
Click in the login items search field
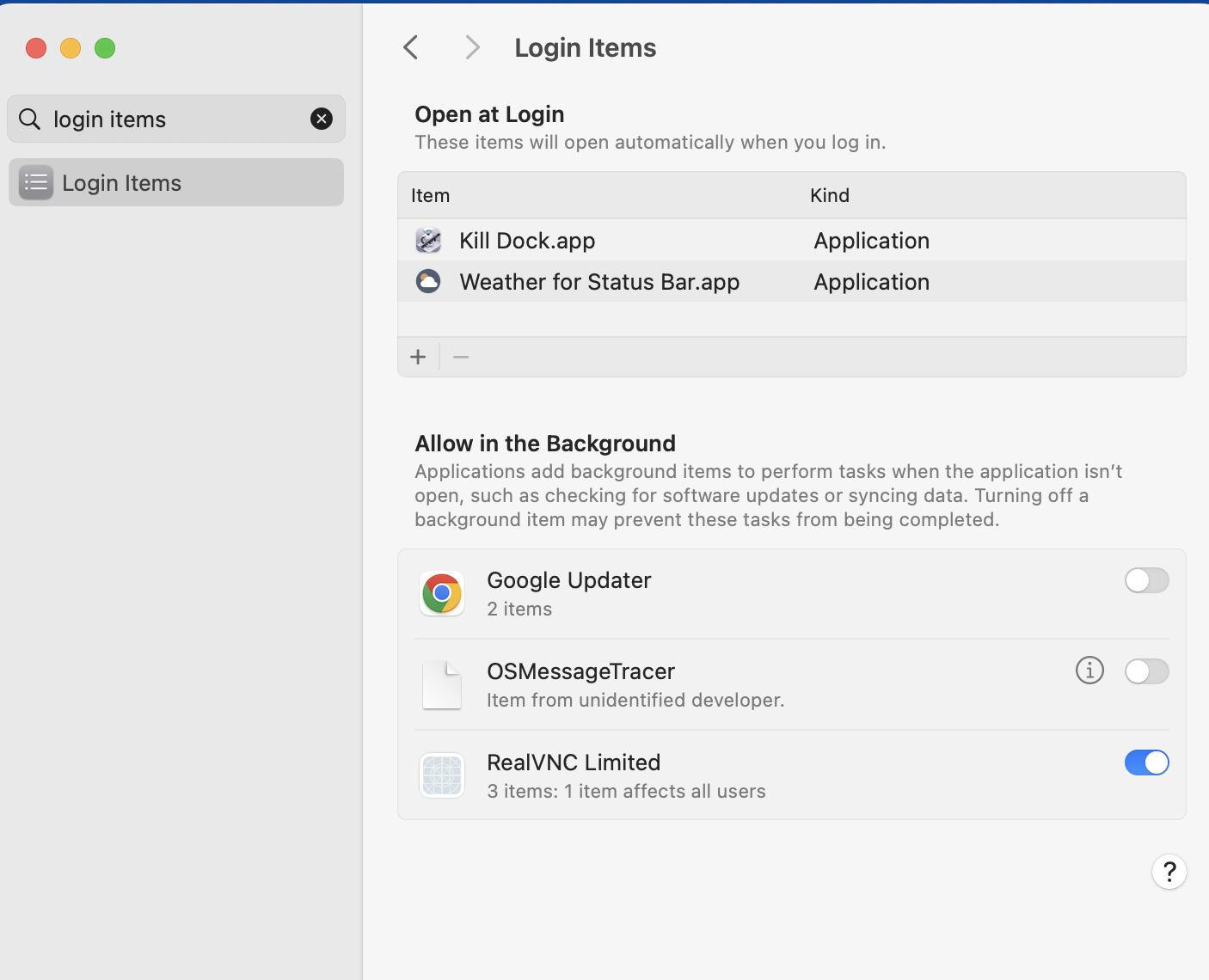click(172, 119)
